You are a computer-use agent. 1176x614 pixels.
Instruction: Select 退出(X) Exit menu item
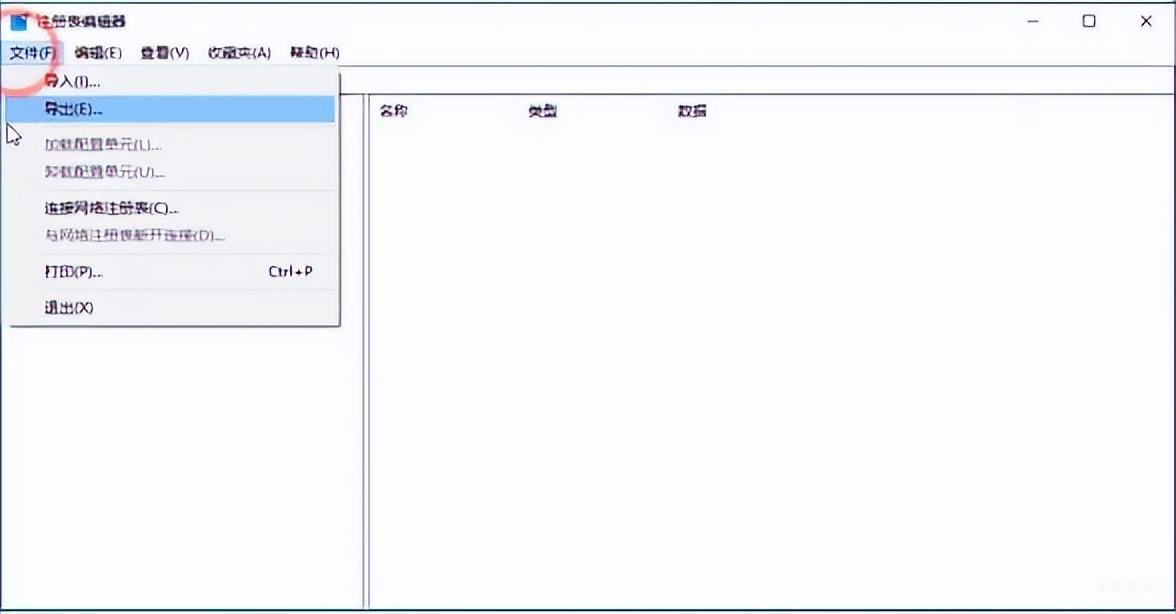[x=69, y=308]
